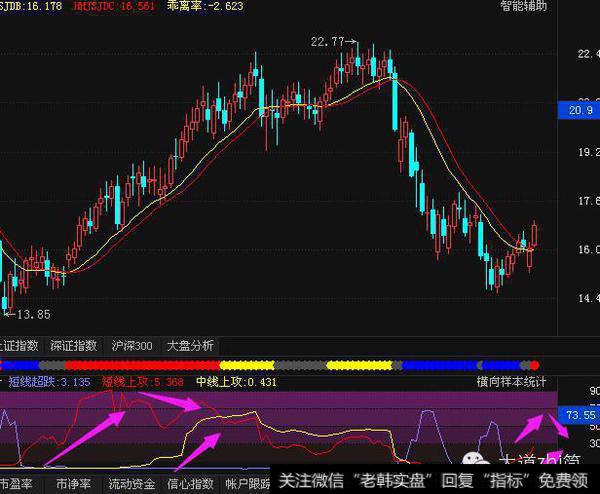
Task: Click the 智能辅助 button at top right
Action: coord(524,6)
